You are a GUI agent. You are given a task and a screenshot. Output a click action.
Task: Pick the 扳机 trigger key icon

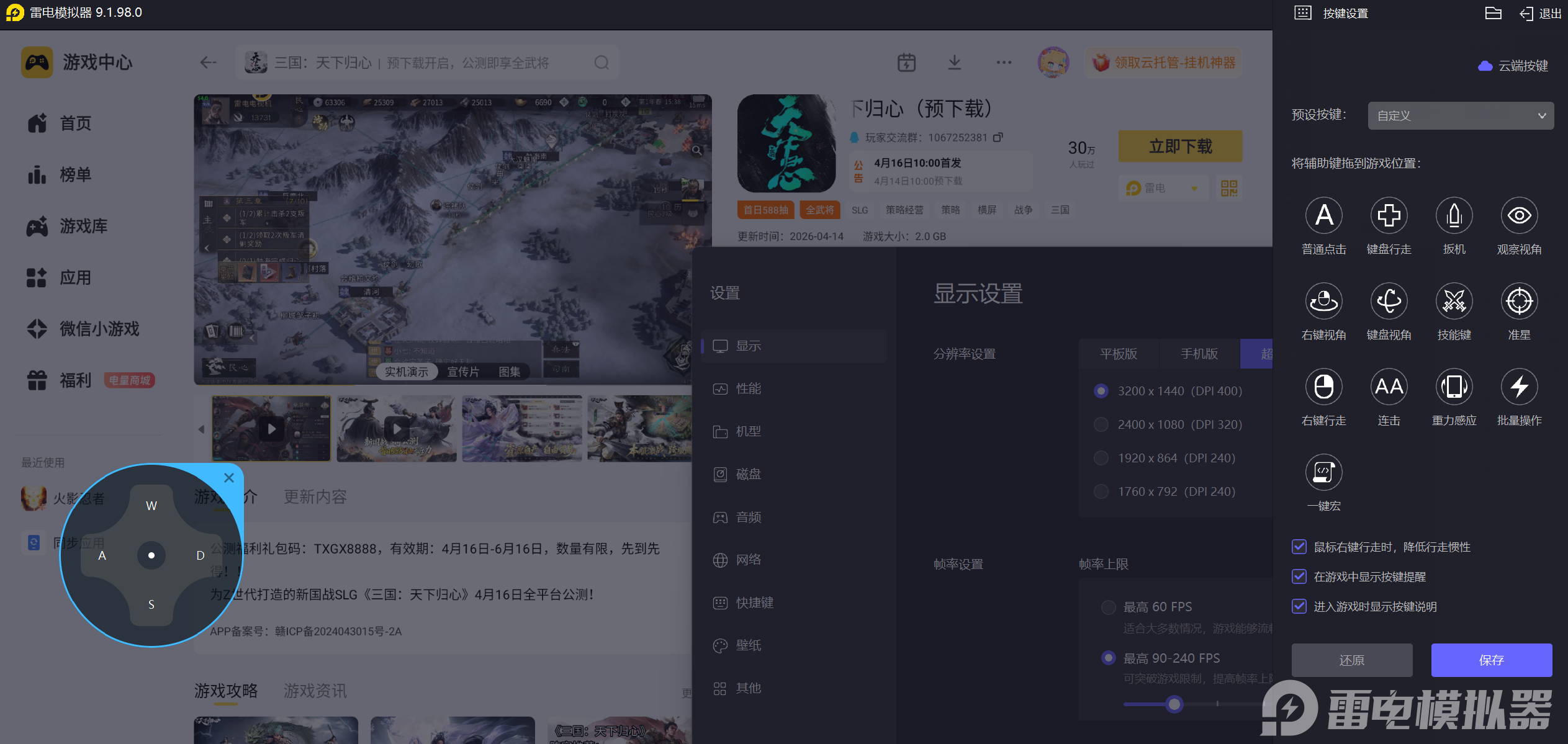coord(1454,216)
